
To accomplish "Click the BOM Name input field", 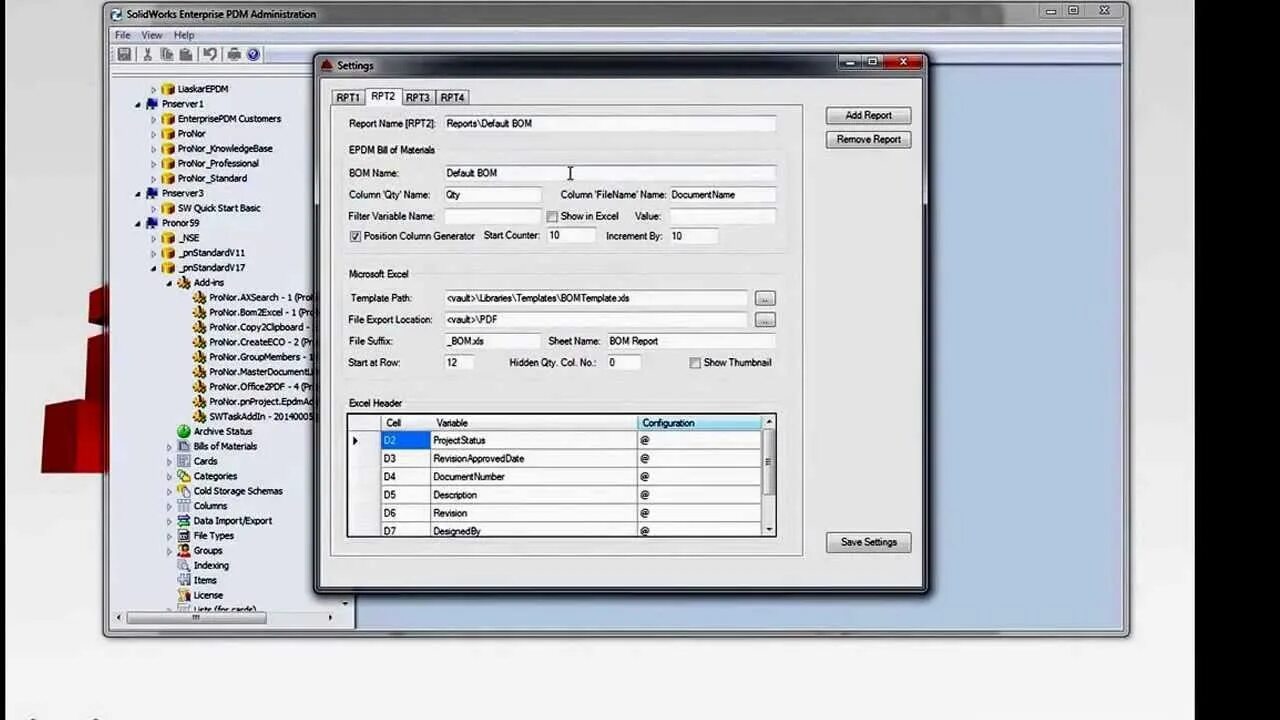I will (x=609, y=173).
